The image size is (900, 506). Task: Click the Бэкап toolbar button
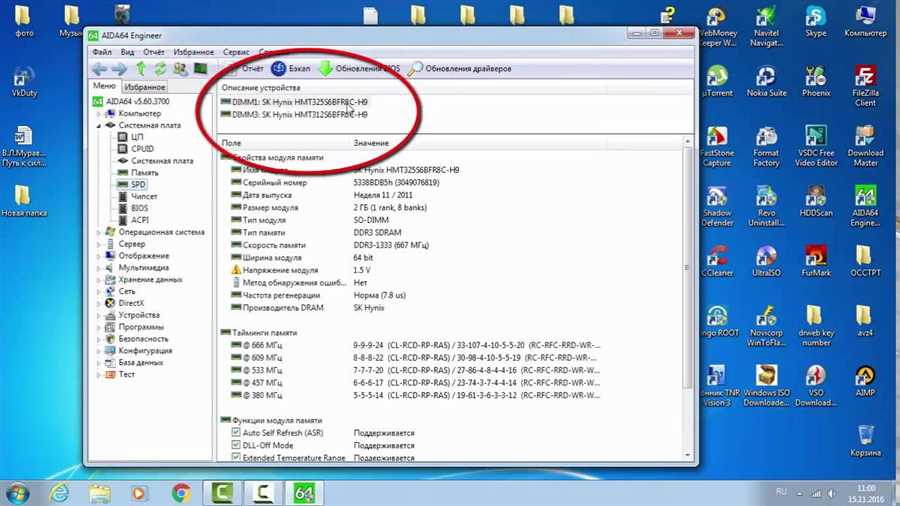pos(290,69)
